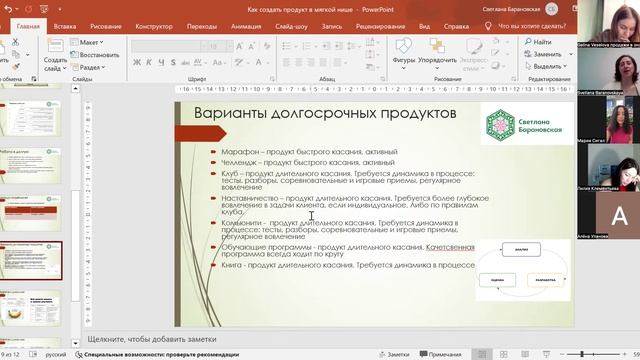
Task: Toggle center paragraph alignment
Action: pyautogui.click(x=298, y=62)
